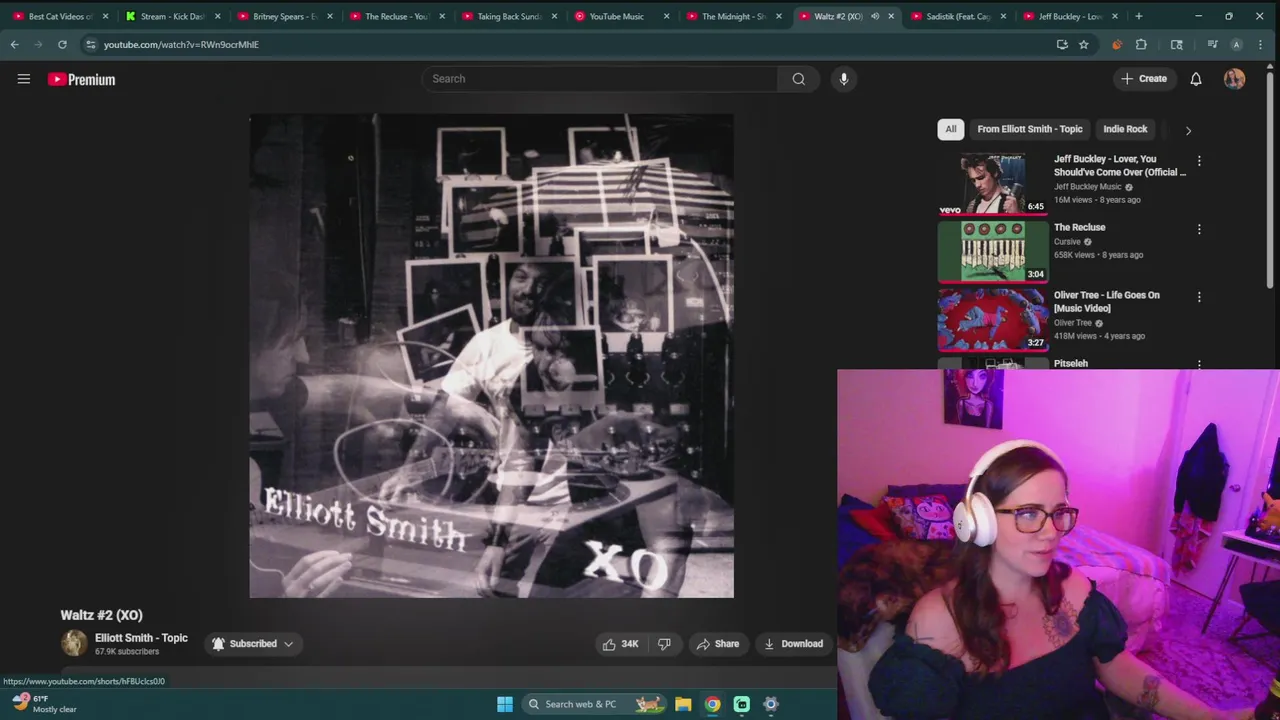Open File Explorer from taskbar
This screenshot has height=720, width=1280.
coord(683,704)
